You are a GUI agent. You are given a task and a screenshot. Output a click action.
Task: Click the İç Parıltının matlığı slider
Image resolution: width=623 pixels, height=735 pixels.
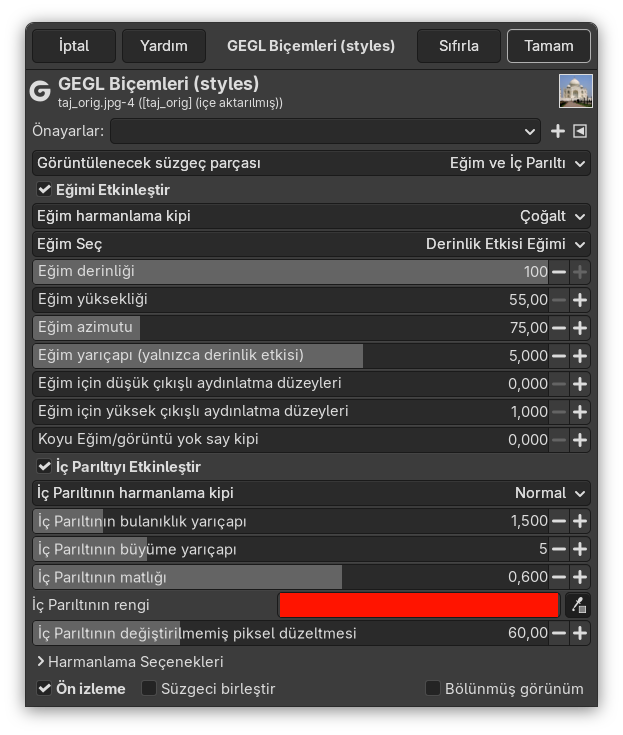point(291,577)
